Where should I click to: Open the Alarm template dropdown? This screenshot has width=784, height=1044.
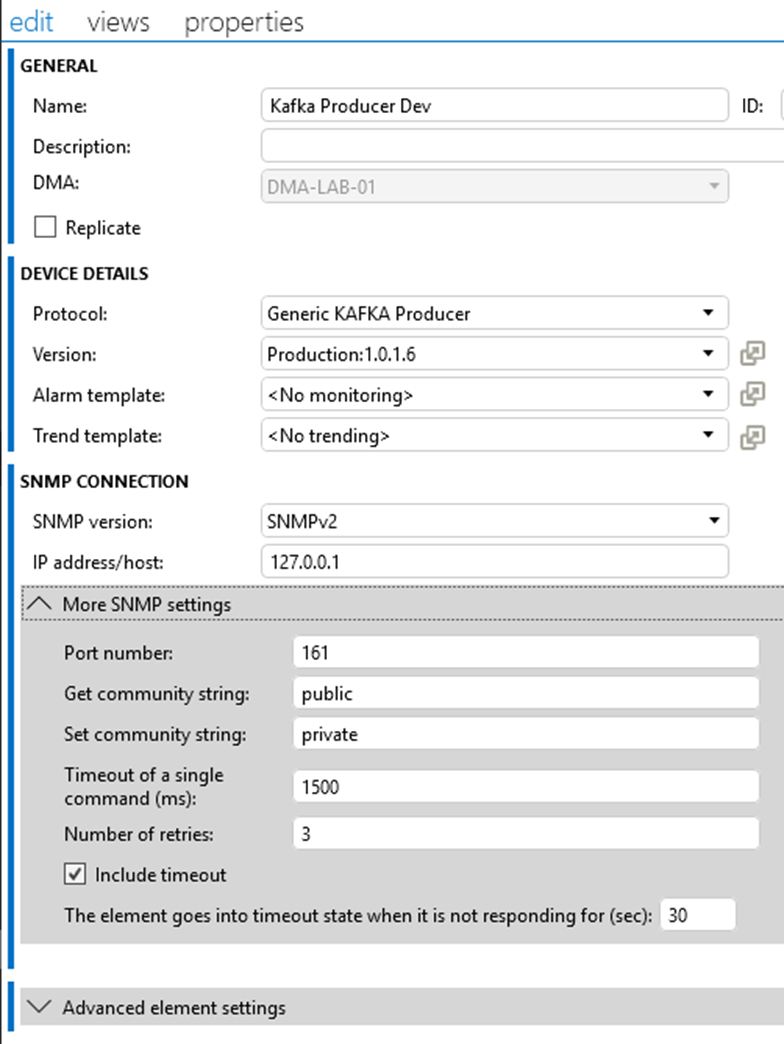pyautogui.click(x=708, y=395)
